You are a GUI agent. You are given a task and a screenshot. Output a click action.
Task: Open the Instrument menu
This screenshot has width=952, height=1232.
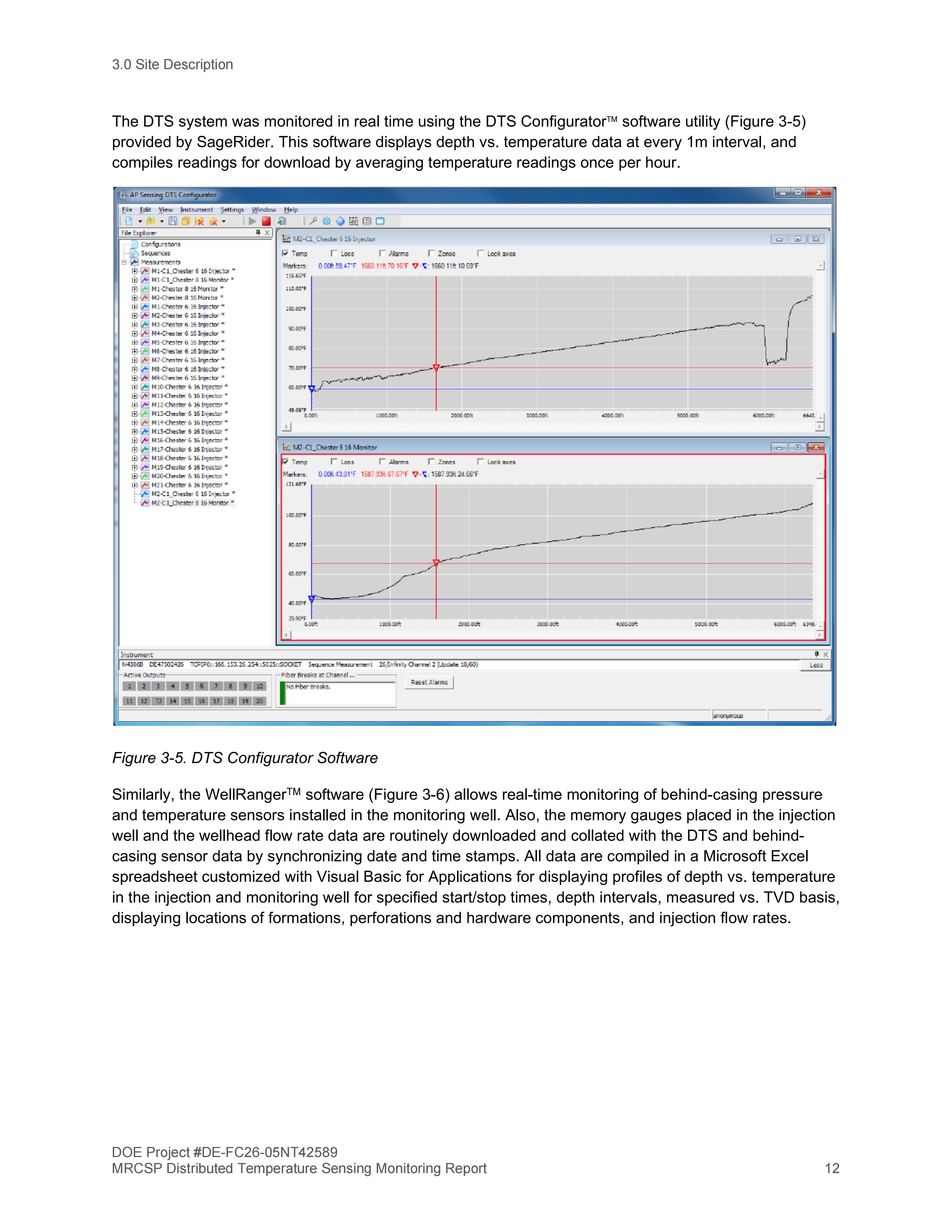(x=196, y=209)
